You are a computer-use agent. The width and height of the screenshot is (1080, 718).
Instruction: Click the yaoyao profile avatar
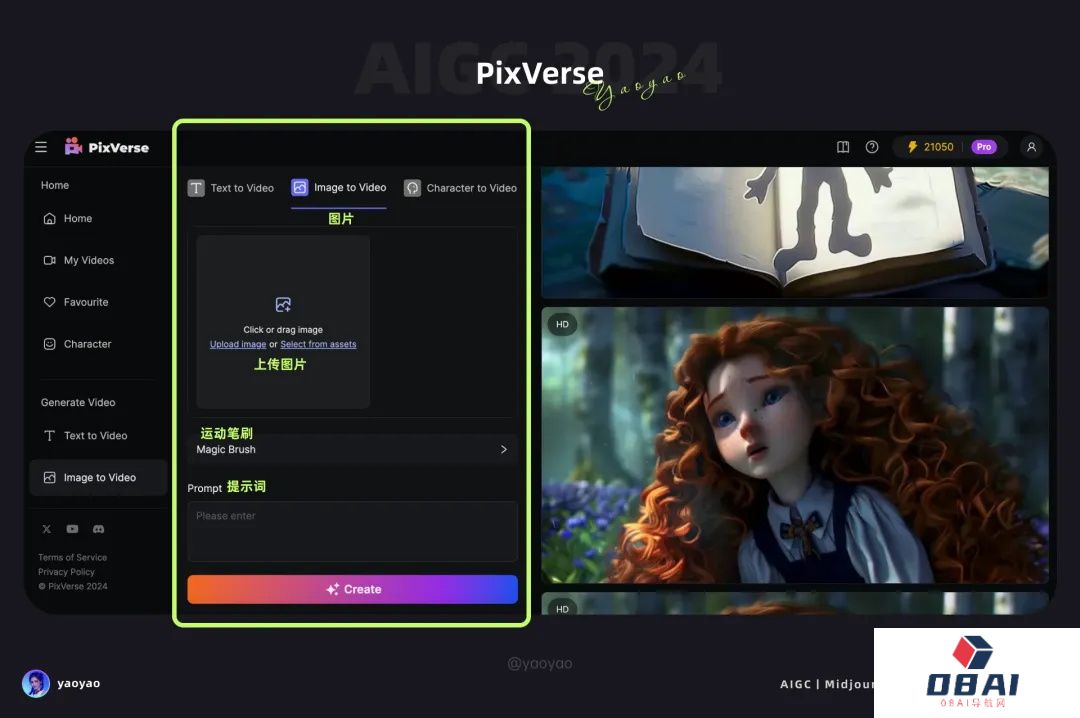coord(36,684)
